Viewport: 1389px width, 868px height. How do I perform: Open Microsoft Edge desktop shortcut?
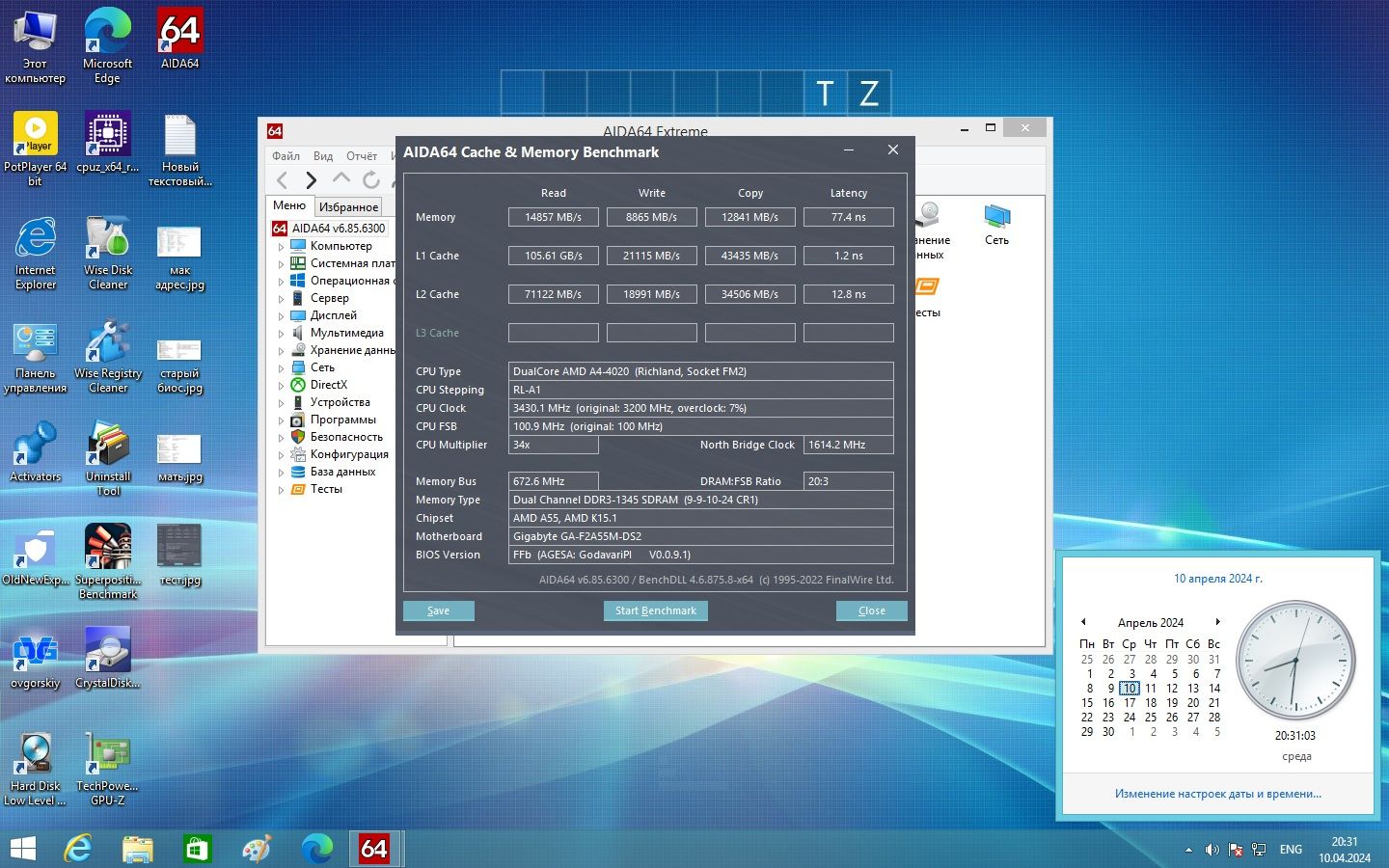click(107, 44)
